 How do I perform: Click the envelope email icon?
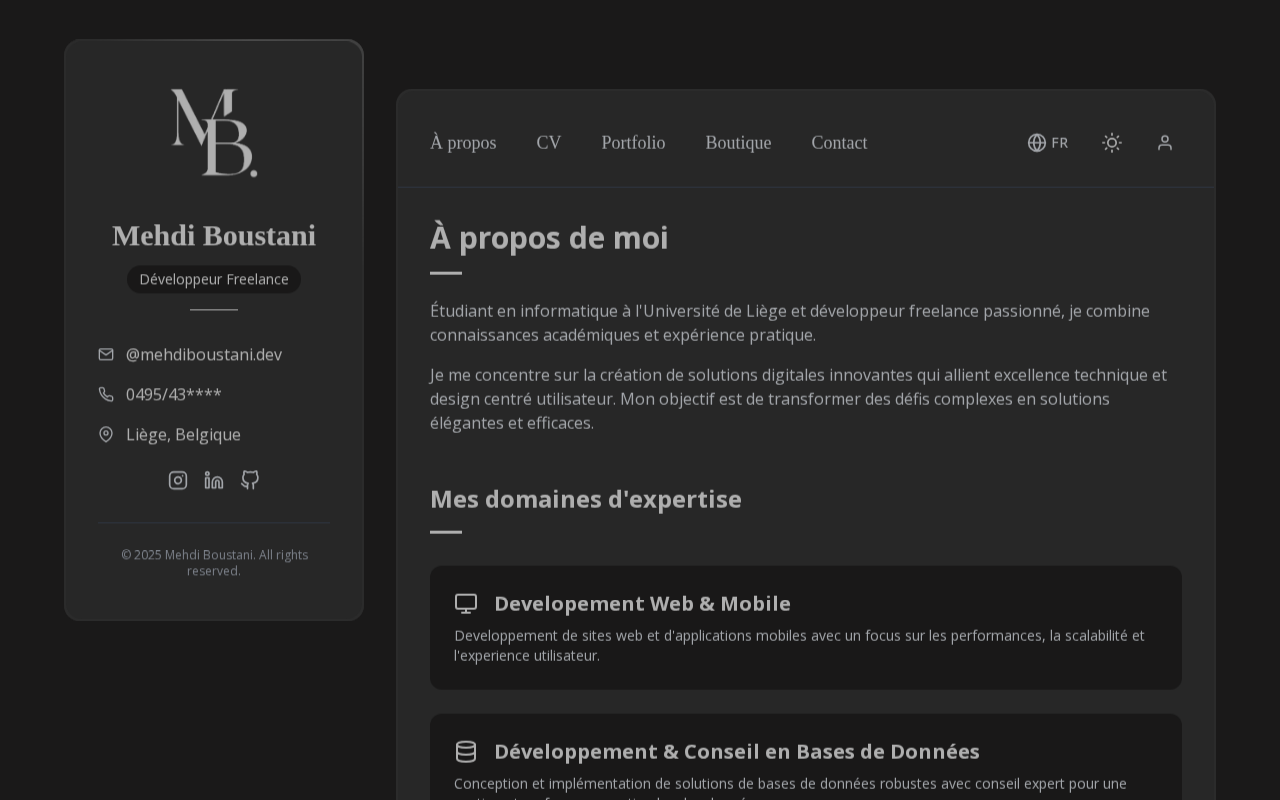click(106, 354)
